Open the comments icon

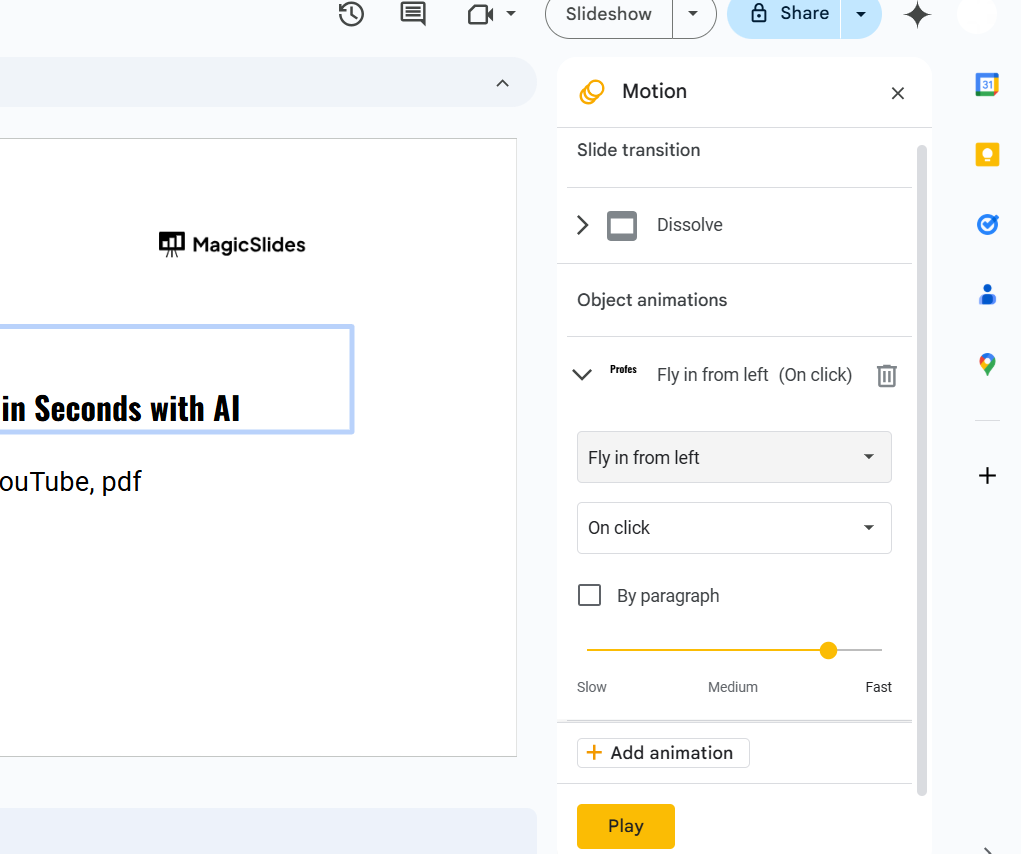(413, 14)
